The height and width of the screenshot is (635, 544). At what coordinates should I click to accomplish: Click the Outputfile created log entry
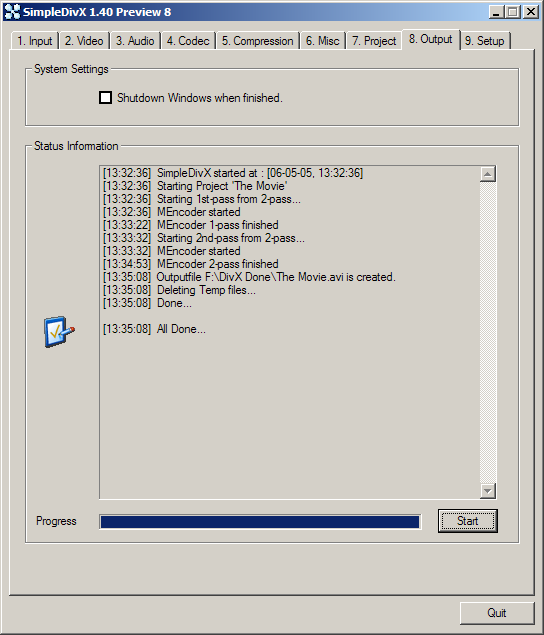tap(249, 277)
